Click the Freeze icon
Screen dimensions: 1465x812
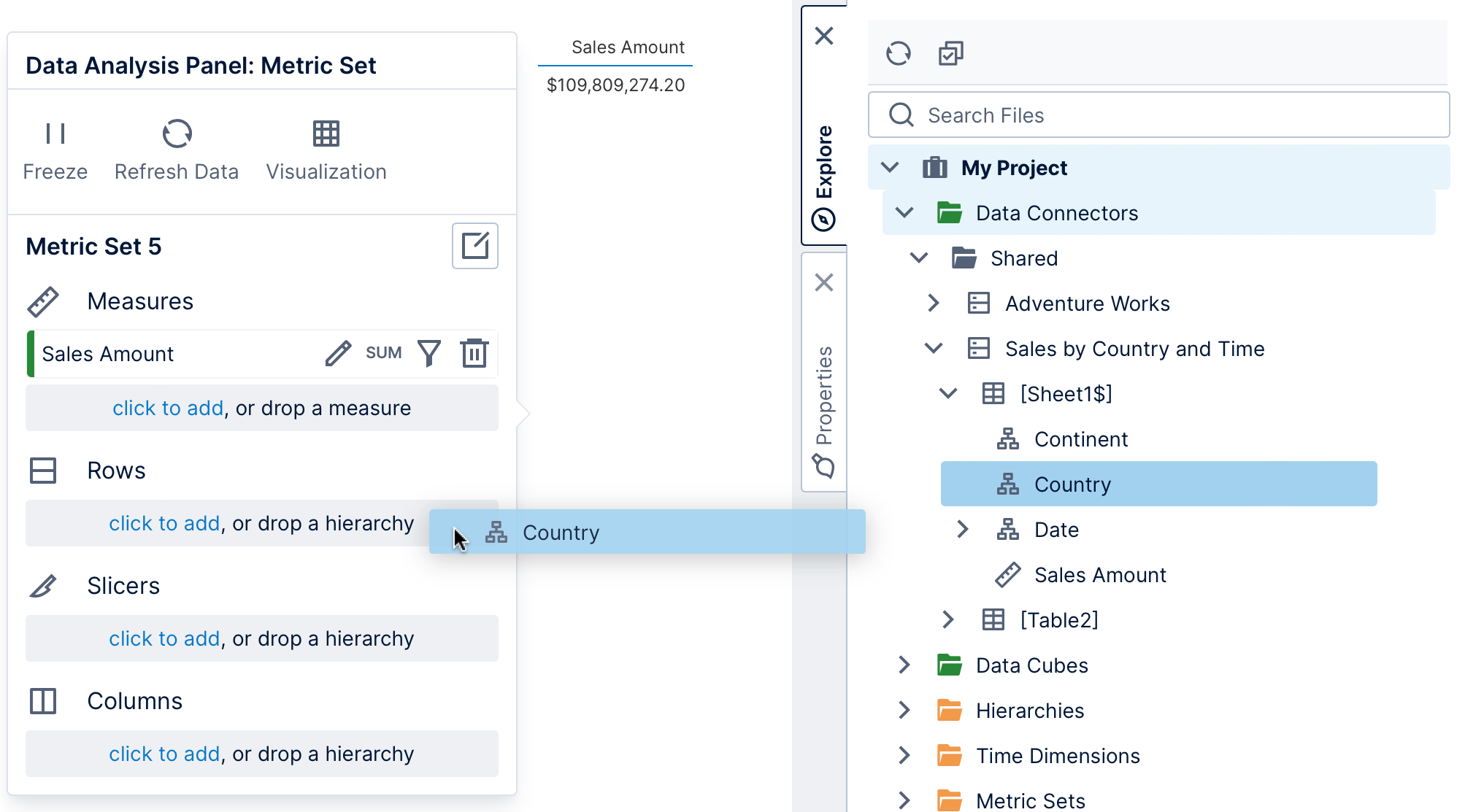(x=55, y=134)
